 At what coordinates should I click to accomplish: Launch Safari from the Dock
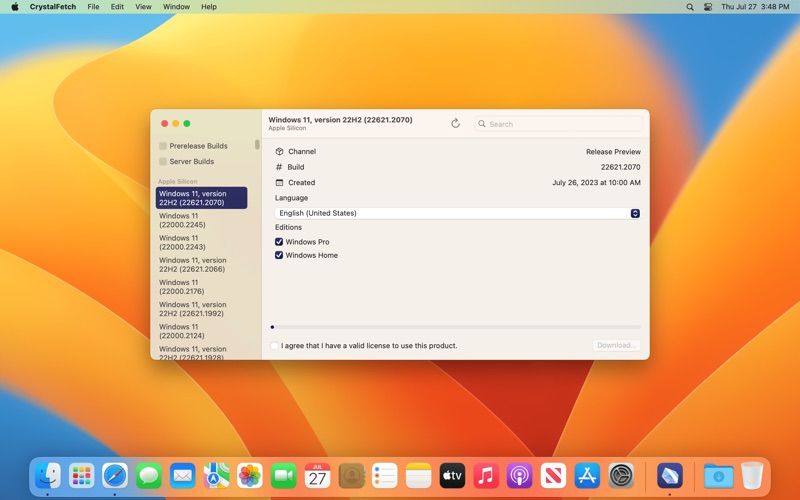(115, 476)
